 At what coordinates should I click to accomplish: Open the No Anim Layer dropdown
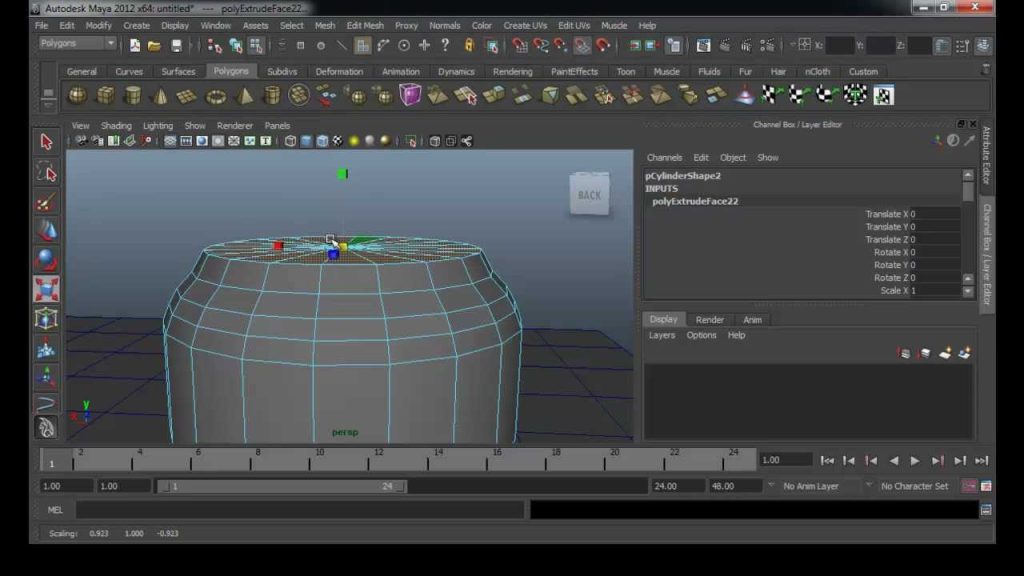[820, 486]
